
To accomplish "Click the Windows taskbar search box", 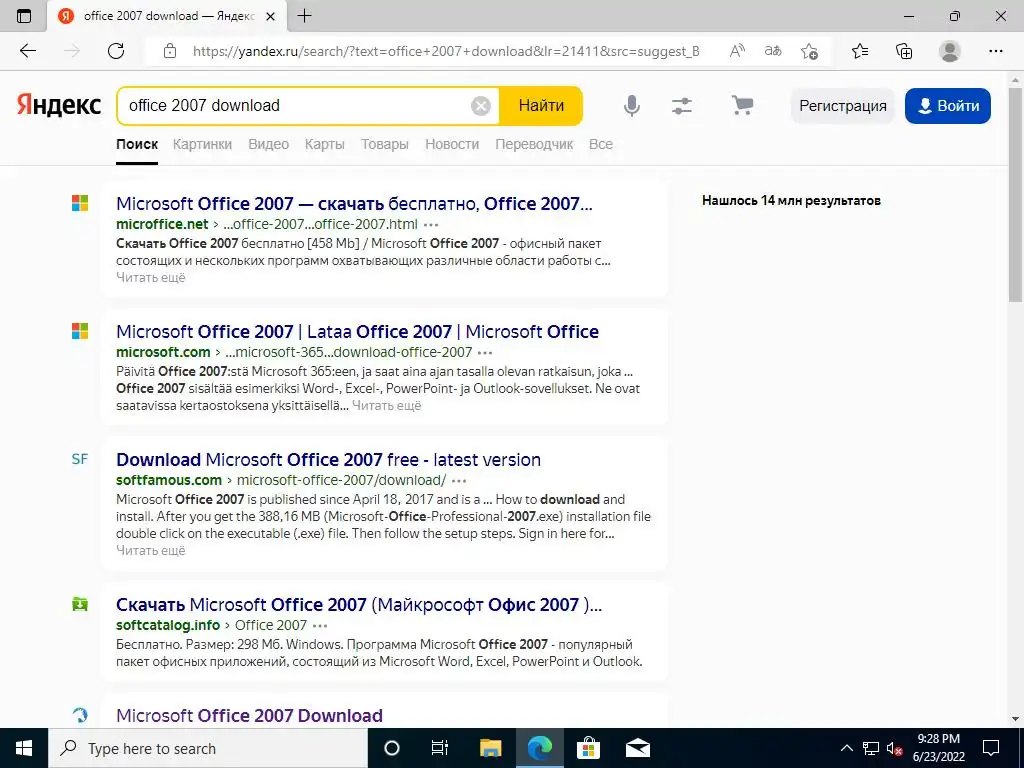I will click(208, 748).
